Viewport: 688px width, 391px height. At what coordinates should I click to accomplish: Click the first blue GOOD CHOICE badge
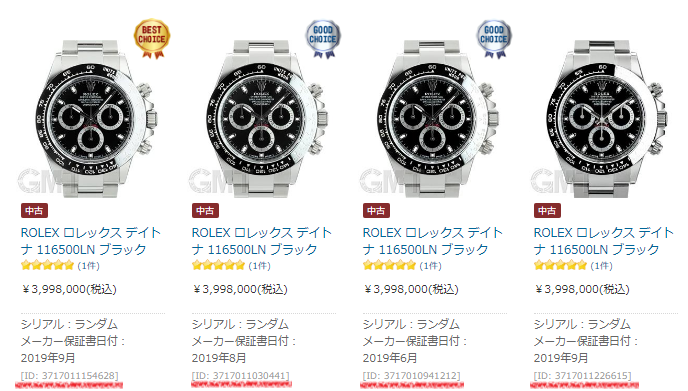pyautogui.click(x=323, y=39)
